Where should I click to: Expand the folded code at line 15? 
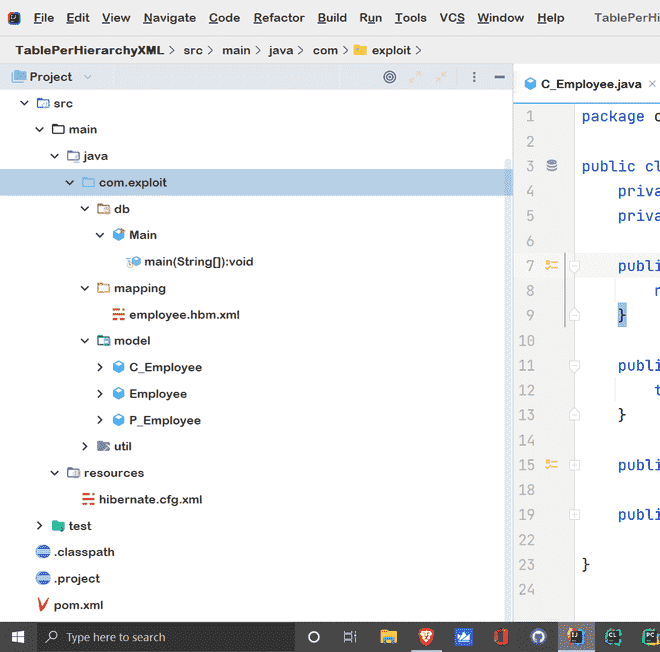[574, 465]
